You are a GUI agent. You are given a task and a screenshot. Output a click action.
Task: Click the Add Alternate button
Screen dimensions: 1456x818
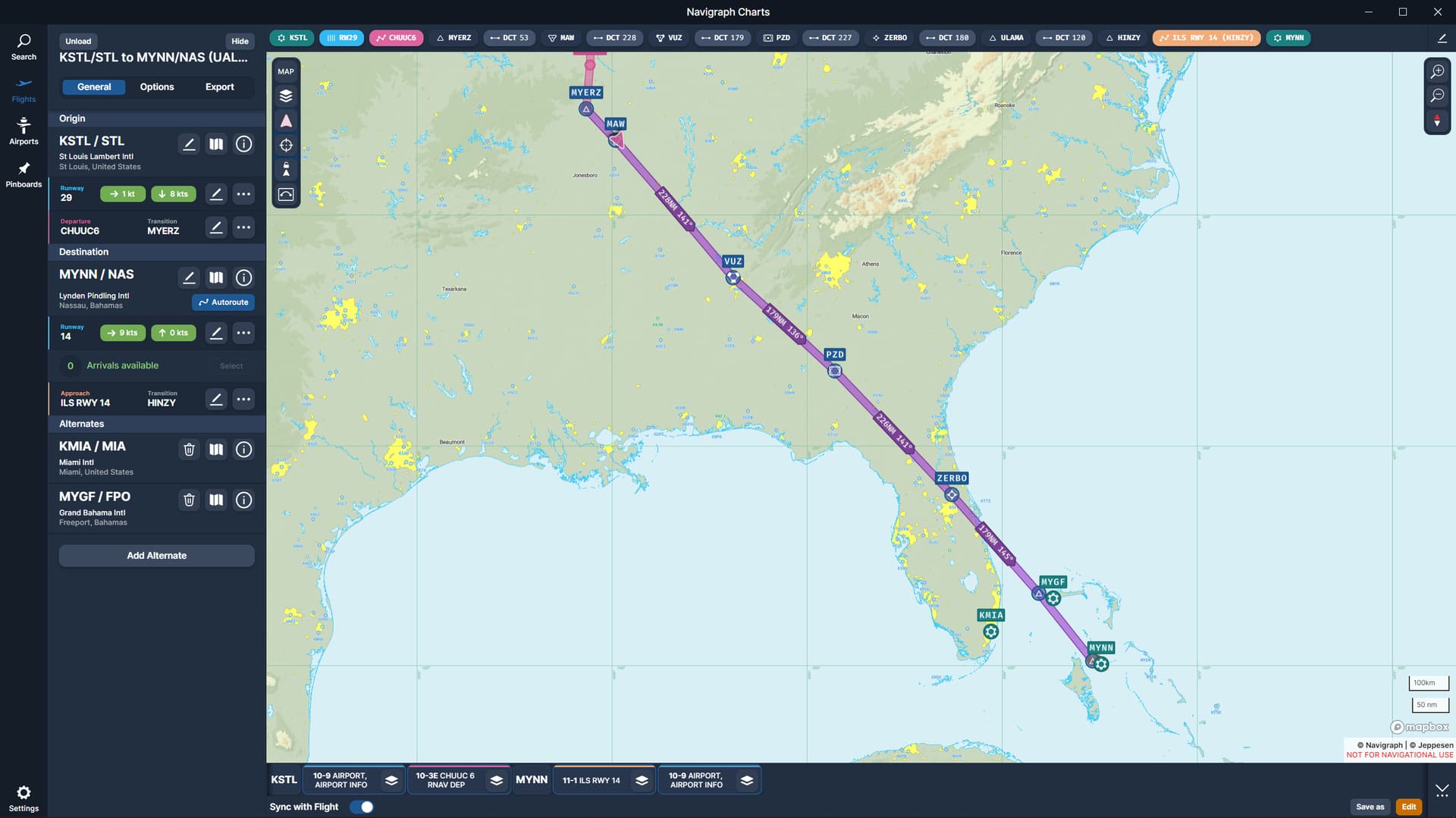pos(157,556)
